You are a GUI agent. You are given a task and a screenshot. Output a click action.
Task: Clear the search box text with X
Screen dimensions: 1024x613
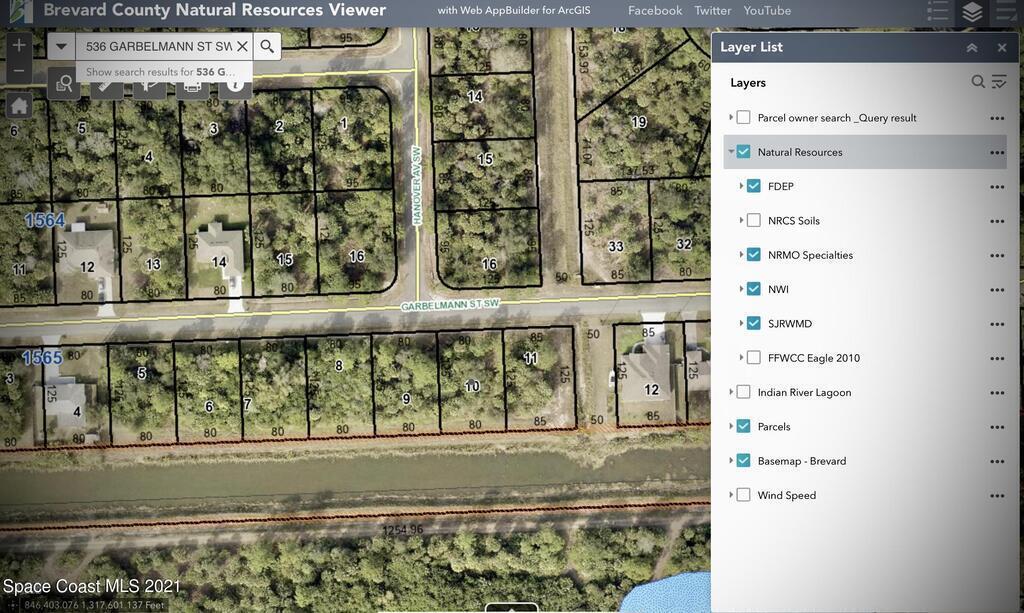[x=242, y=46]
